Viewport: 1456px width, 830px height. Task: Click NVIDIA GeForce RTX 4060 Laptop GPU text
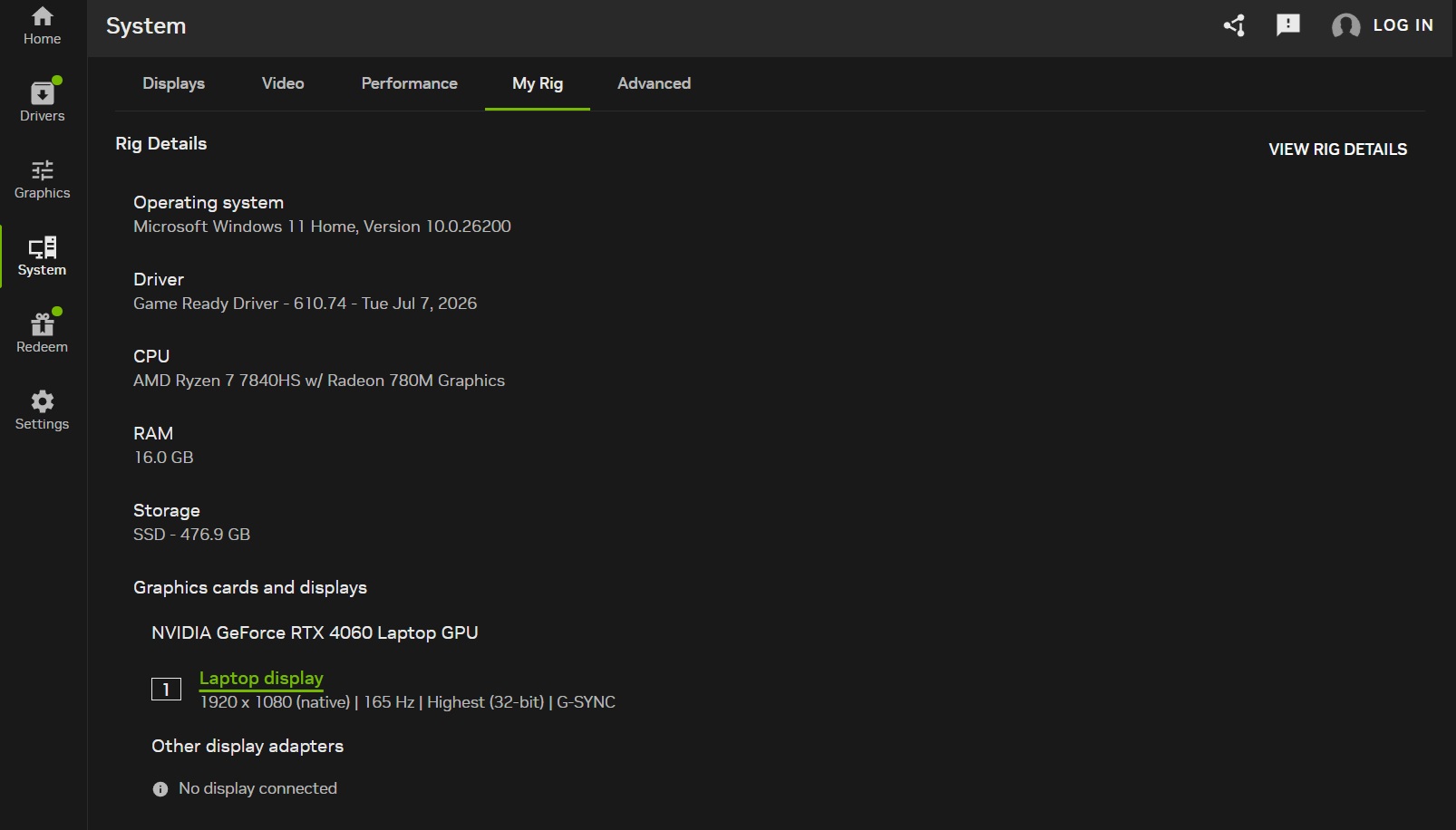point(315,632)
